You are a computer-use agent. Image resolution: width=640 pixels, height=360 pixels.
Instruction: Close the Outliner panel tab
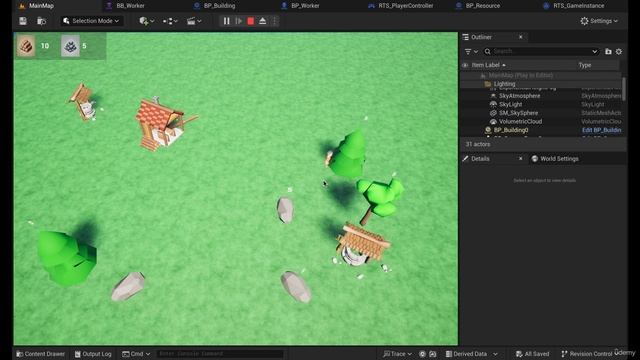[520, 37]
